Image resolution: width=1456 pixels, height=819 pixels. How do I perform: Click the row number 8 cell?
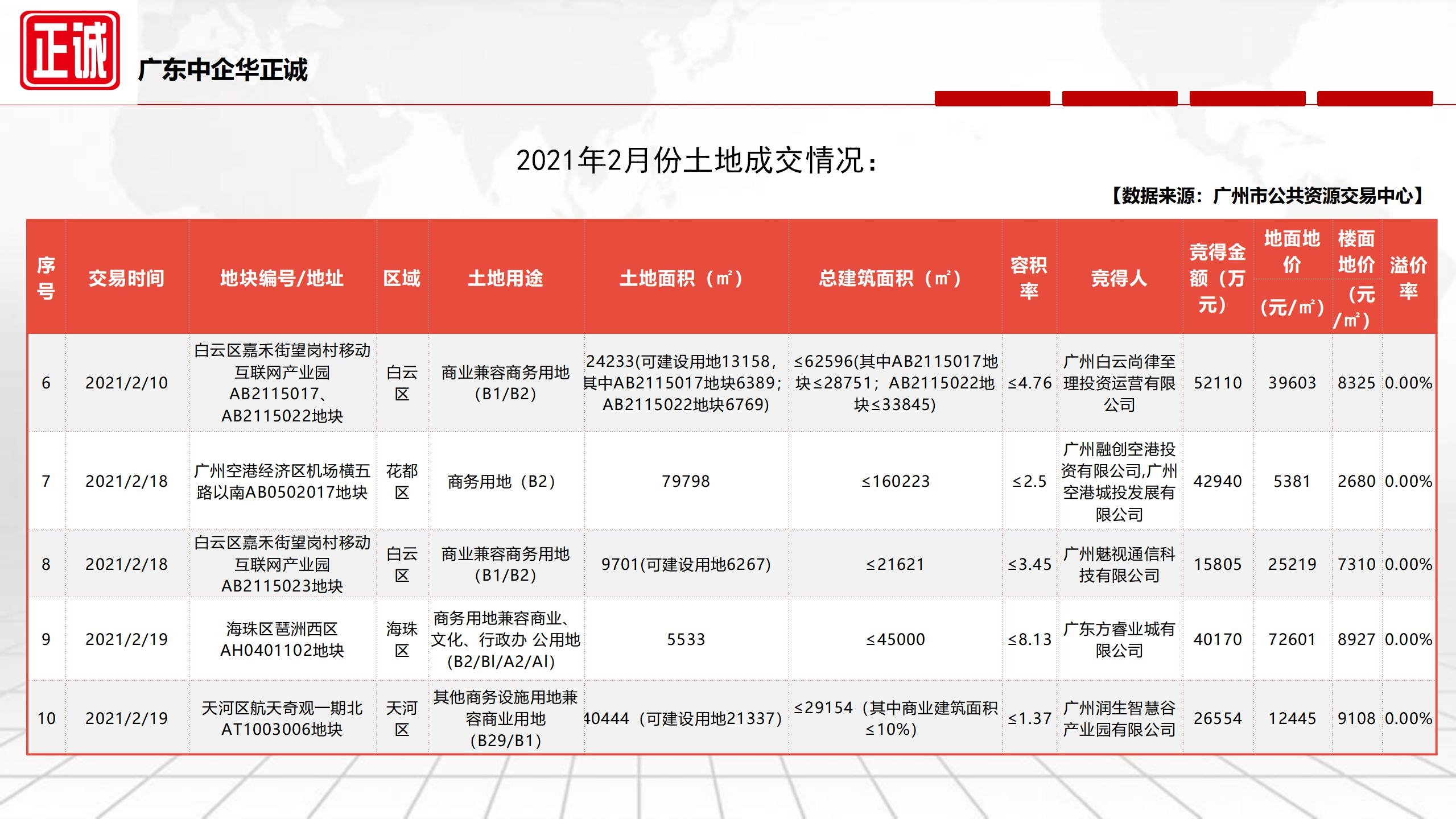tap(46, 564)
